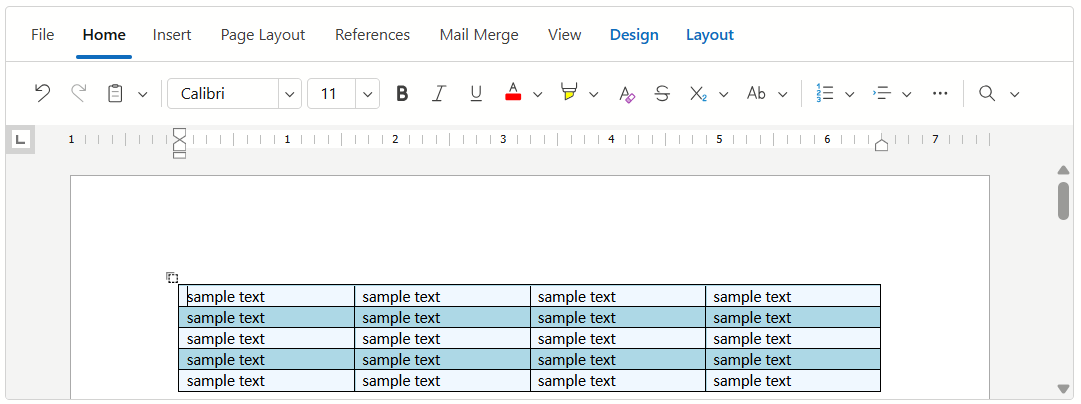Expand the font size dropdown

(368, 94)
